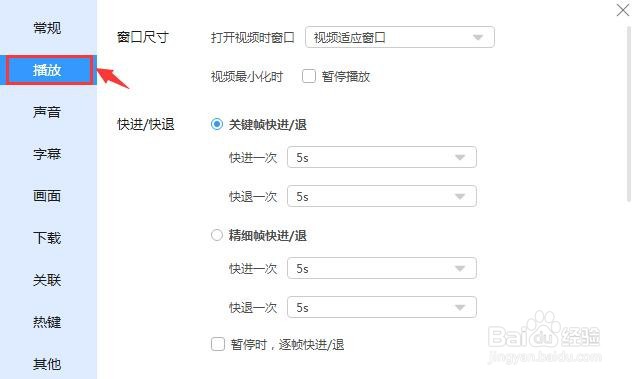Switch to the 声音 settings tab
Screen dimensions: 637x379
tap(47, 112)
